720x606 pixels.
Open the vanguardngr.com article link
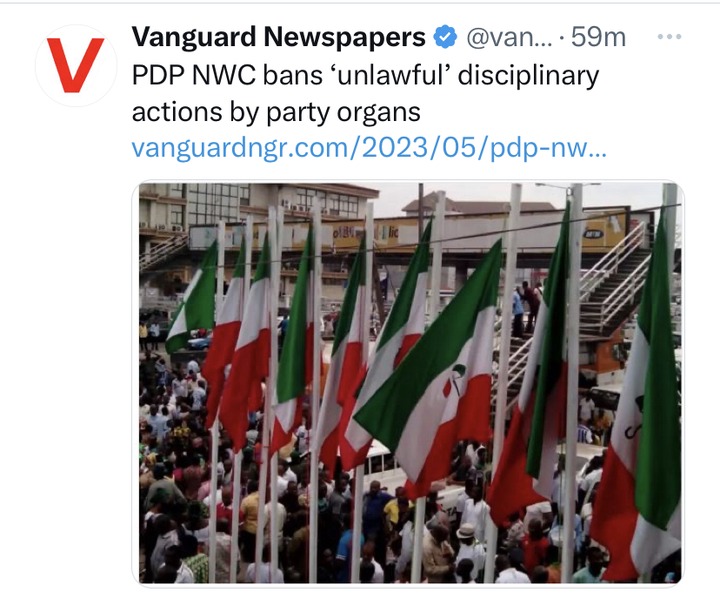(369, 148)
